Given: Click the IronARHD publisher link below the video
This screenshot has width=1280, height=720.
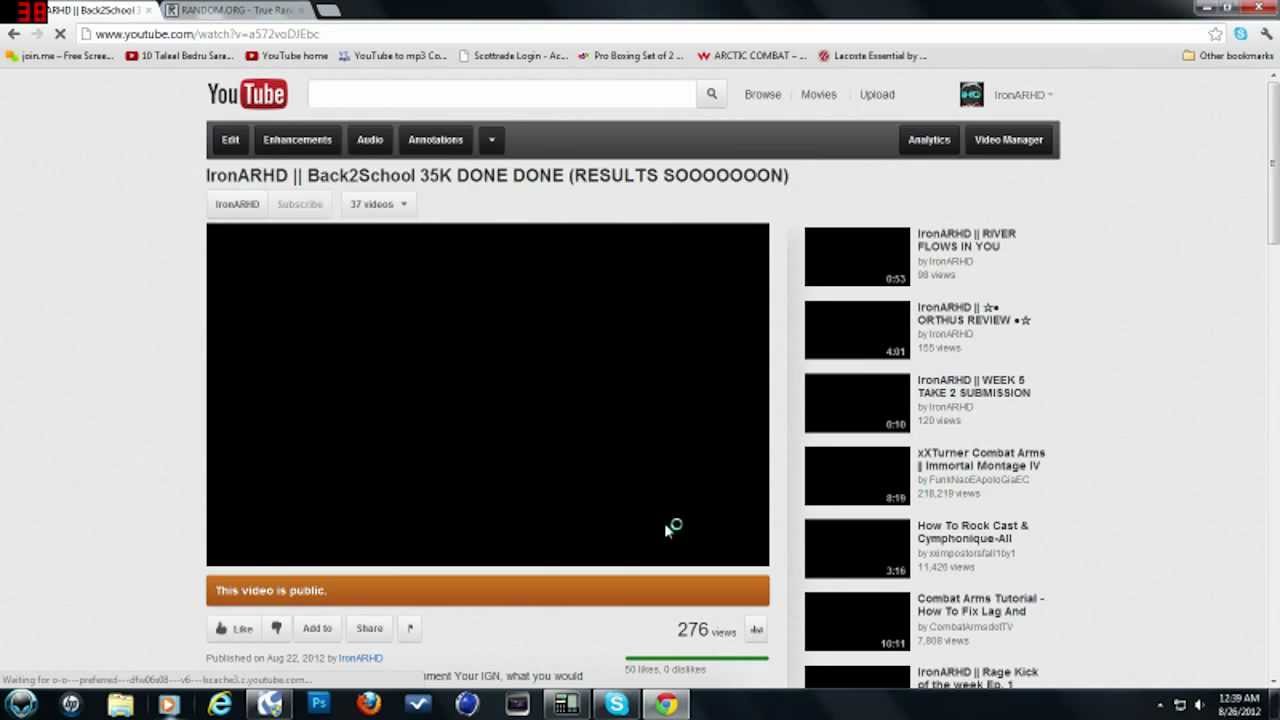Looking at the screenshot, I should (361, 658).
